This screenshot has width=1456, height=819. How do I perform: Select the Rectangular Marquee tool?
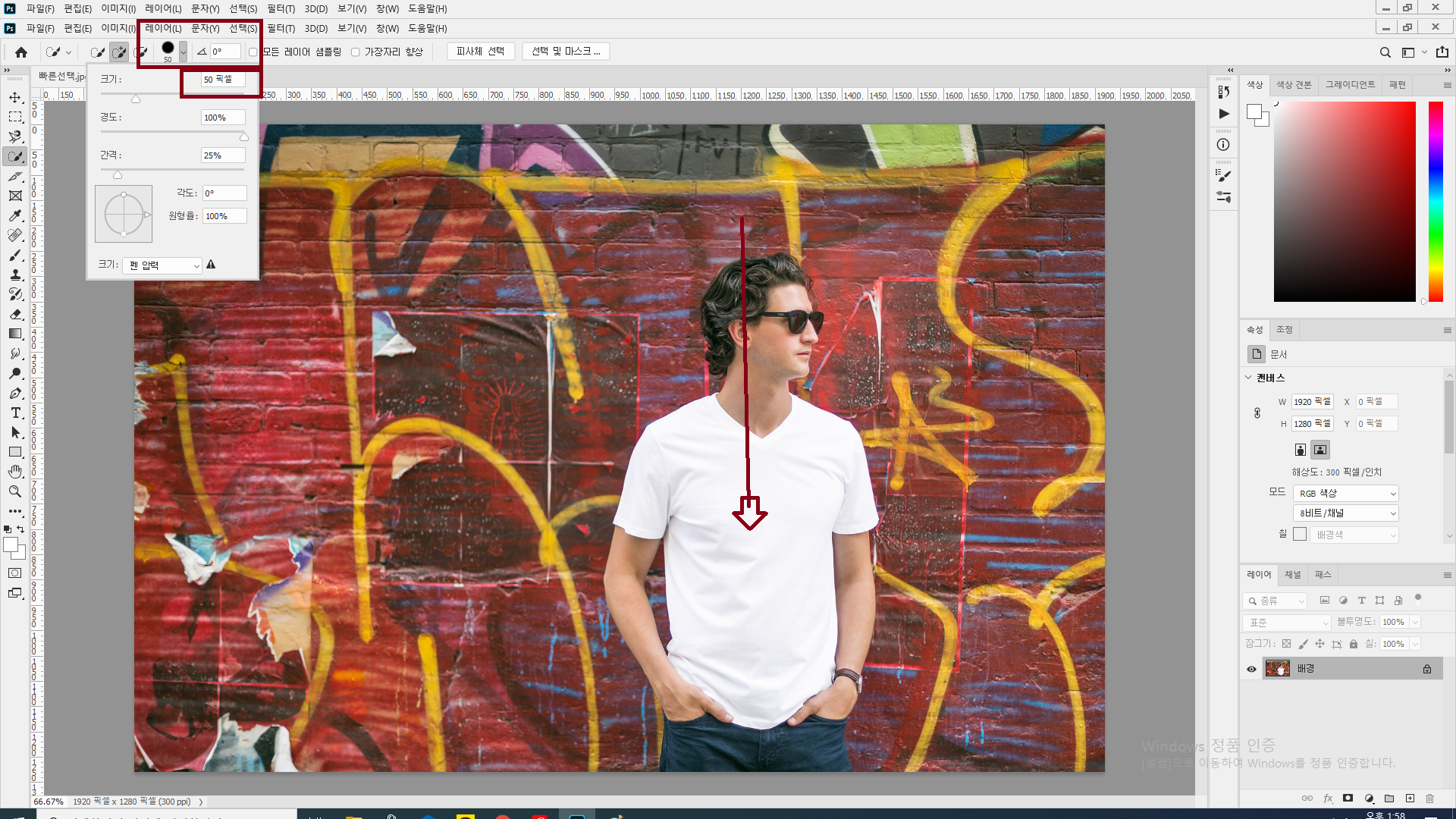pos(15,118)
